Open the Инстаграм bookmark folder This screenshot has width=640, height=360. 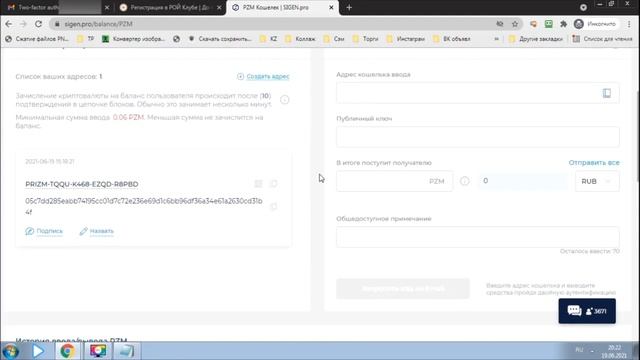(x=406, y=39)
